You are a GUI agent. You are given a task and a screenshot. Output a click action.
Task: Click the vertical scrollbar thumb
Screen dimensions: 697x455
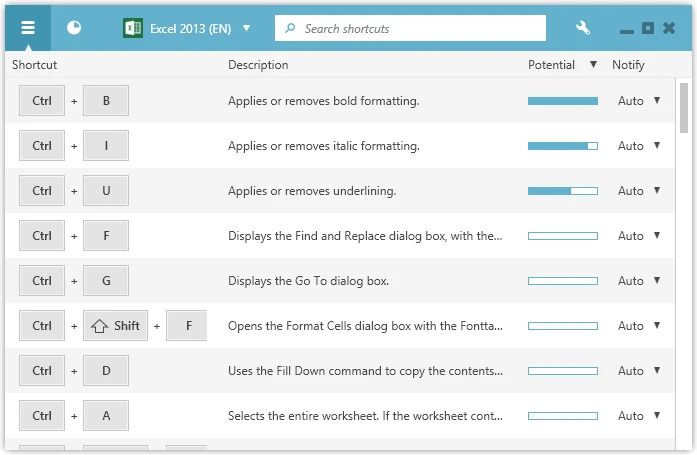tap(684, 105)
